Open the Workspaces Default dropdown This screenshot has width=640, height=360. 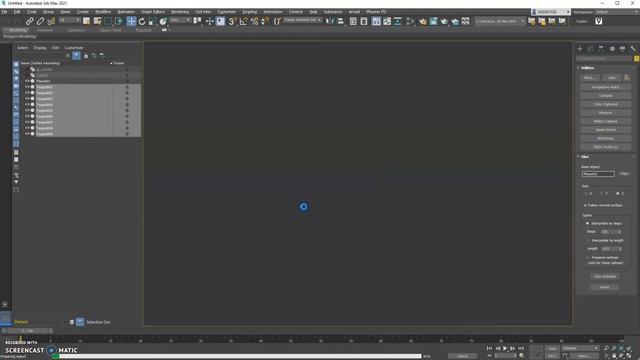[617, 12]
